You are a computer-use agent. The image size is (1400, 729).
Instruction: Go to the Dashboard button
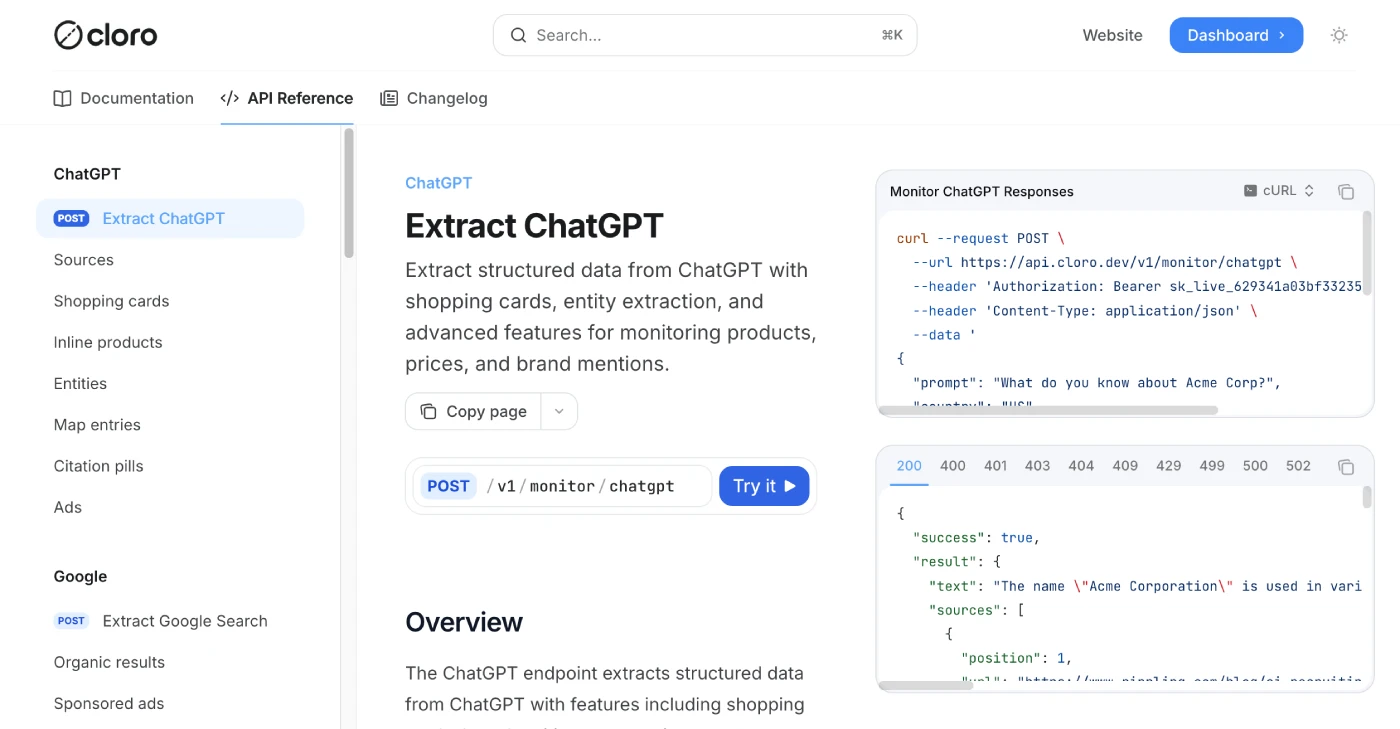click(x=1236, y=35)
